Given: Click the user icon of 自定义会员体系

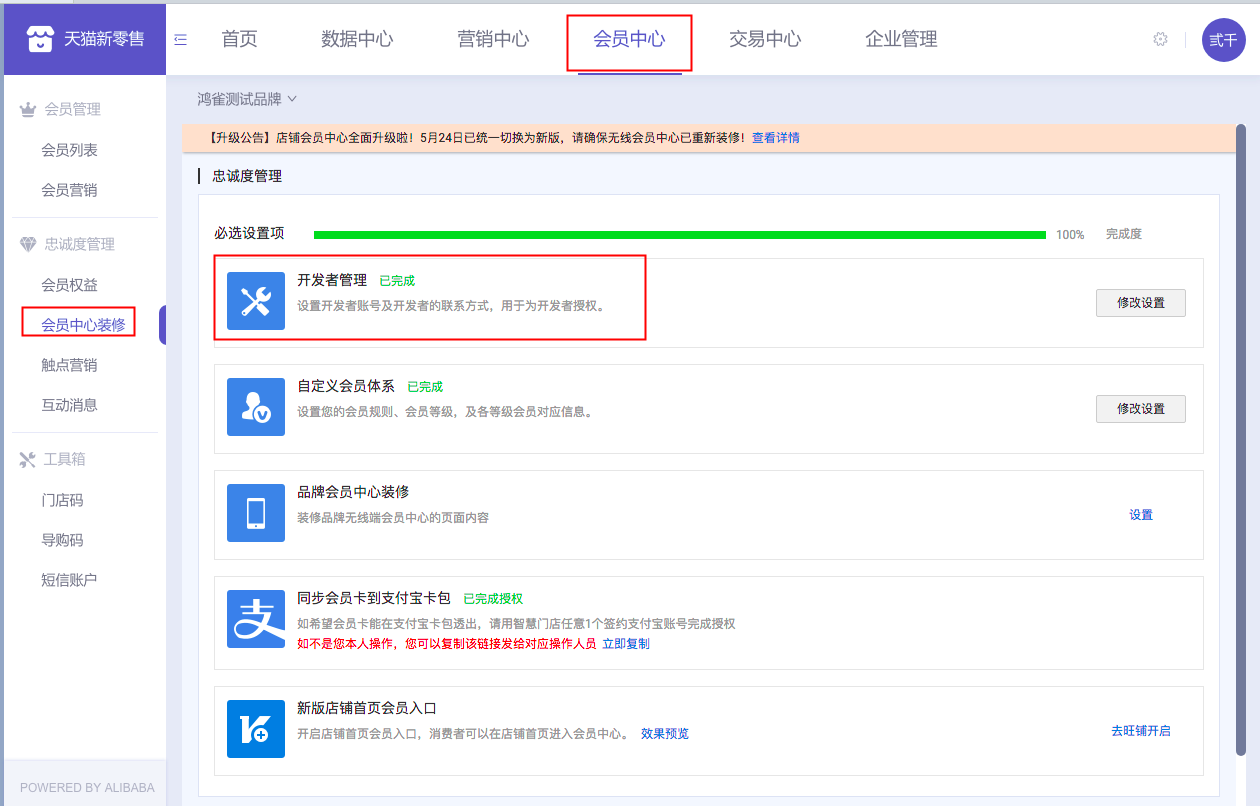Looking at the screenshot, I should [x=256, y=407].
